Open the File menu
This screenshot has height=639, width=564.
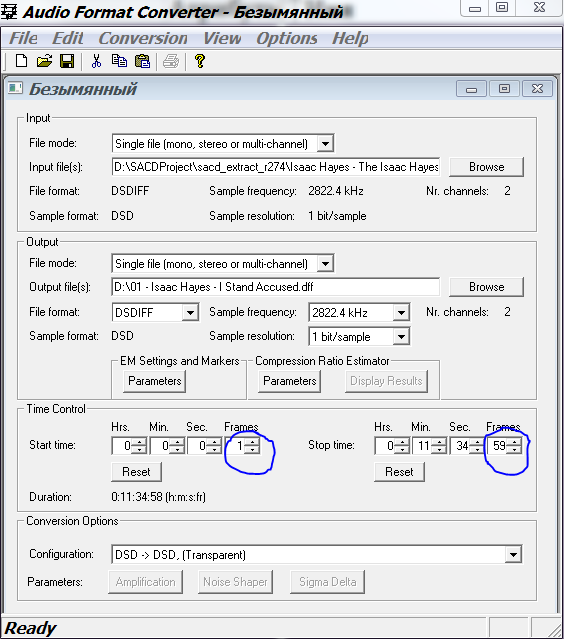click(x=23, y=38)
